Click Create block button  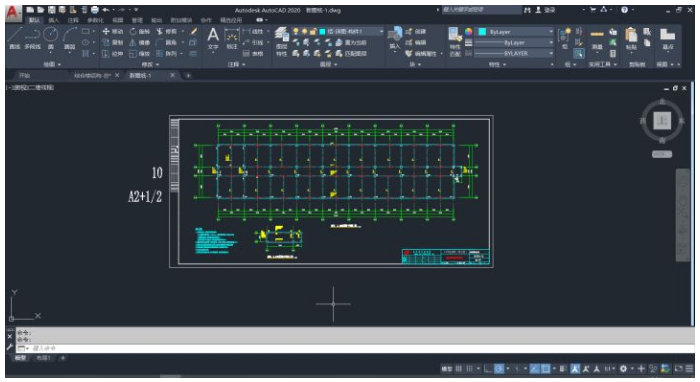(x=416, y=32)
